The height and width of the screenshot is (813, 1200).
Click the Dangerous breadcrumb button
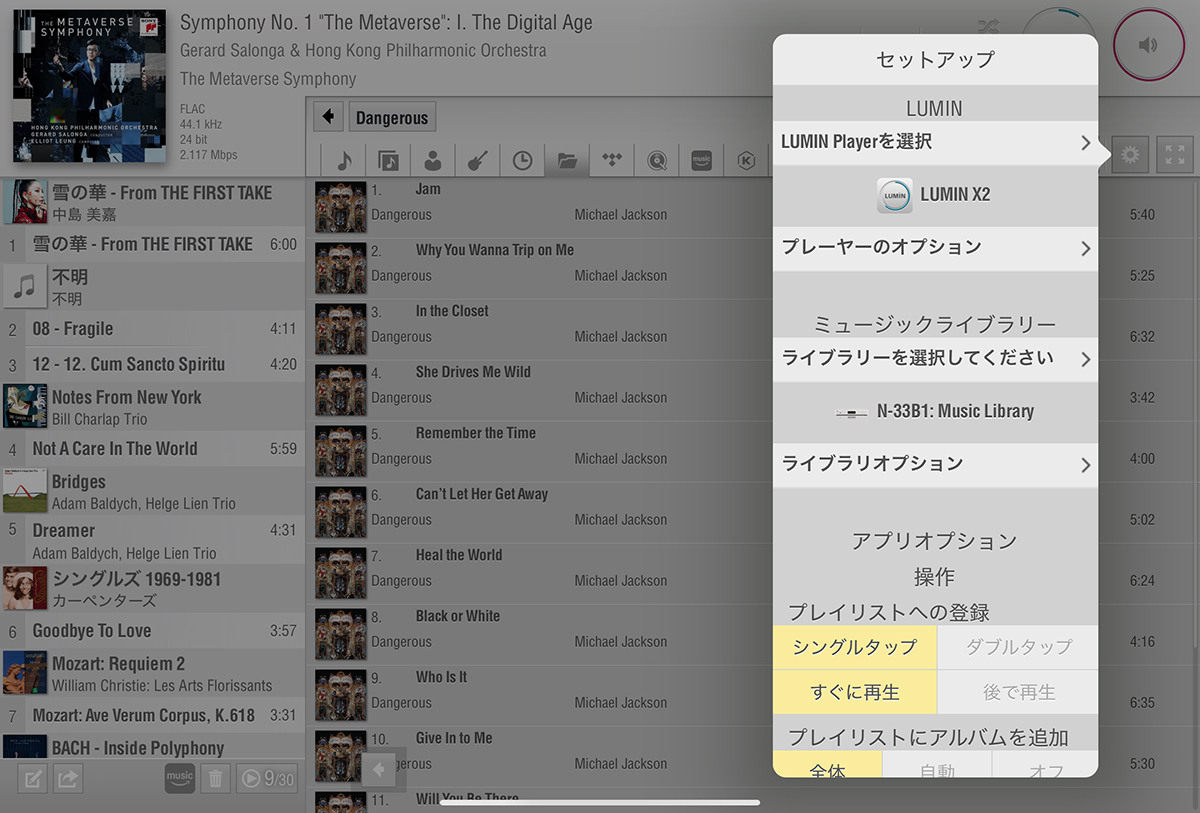(392, 118)
